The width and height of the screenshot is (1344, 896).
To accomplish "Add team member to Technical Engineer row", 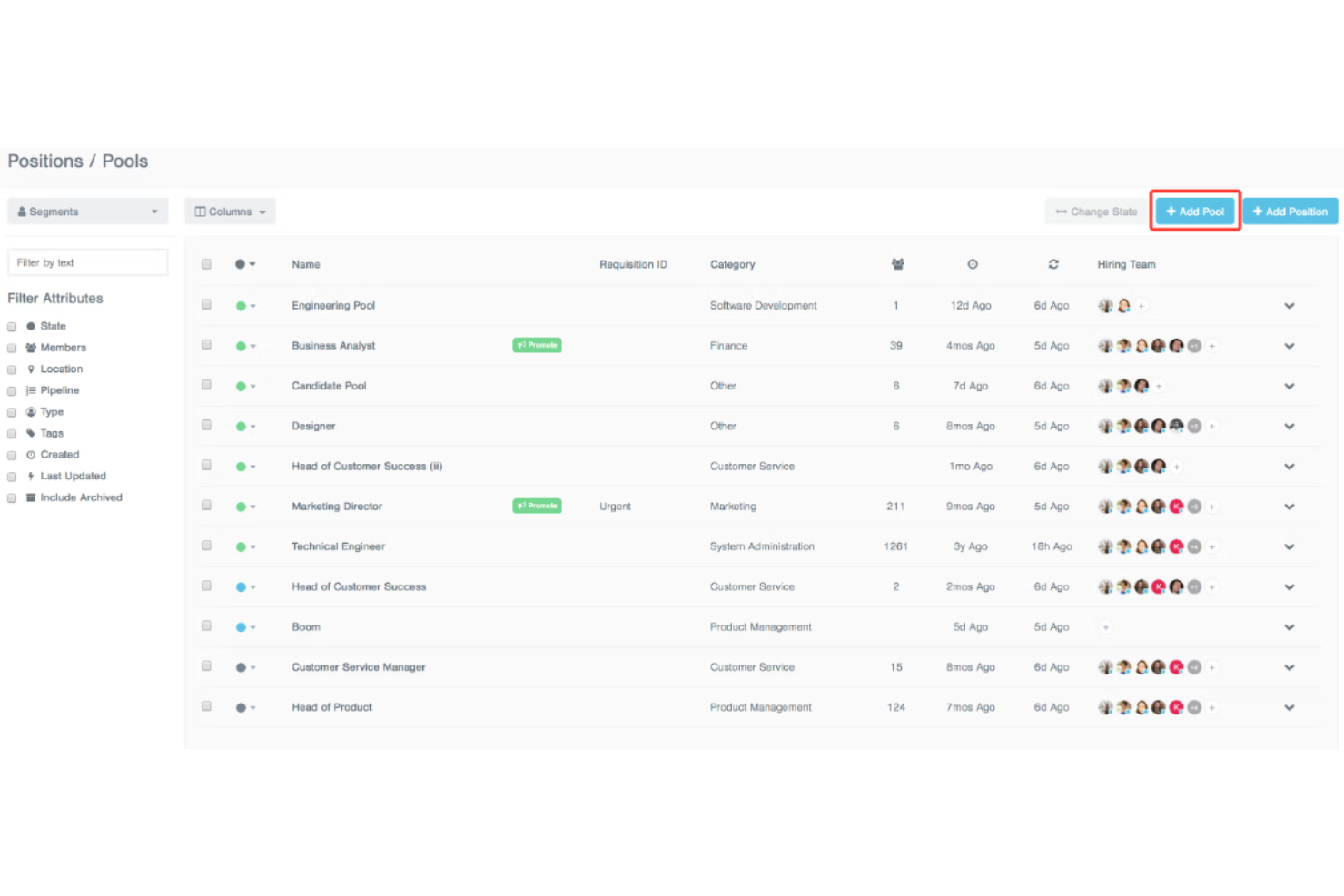I will [1212, 546].
